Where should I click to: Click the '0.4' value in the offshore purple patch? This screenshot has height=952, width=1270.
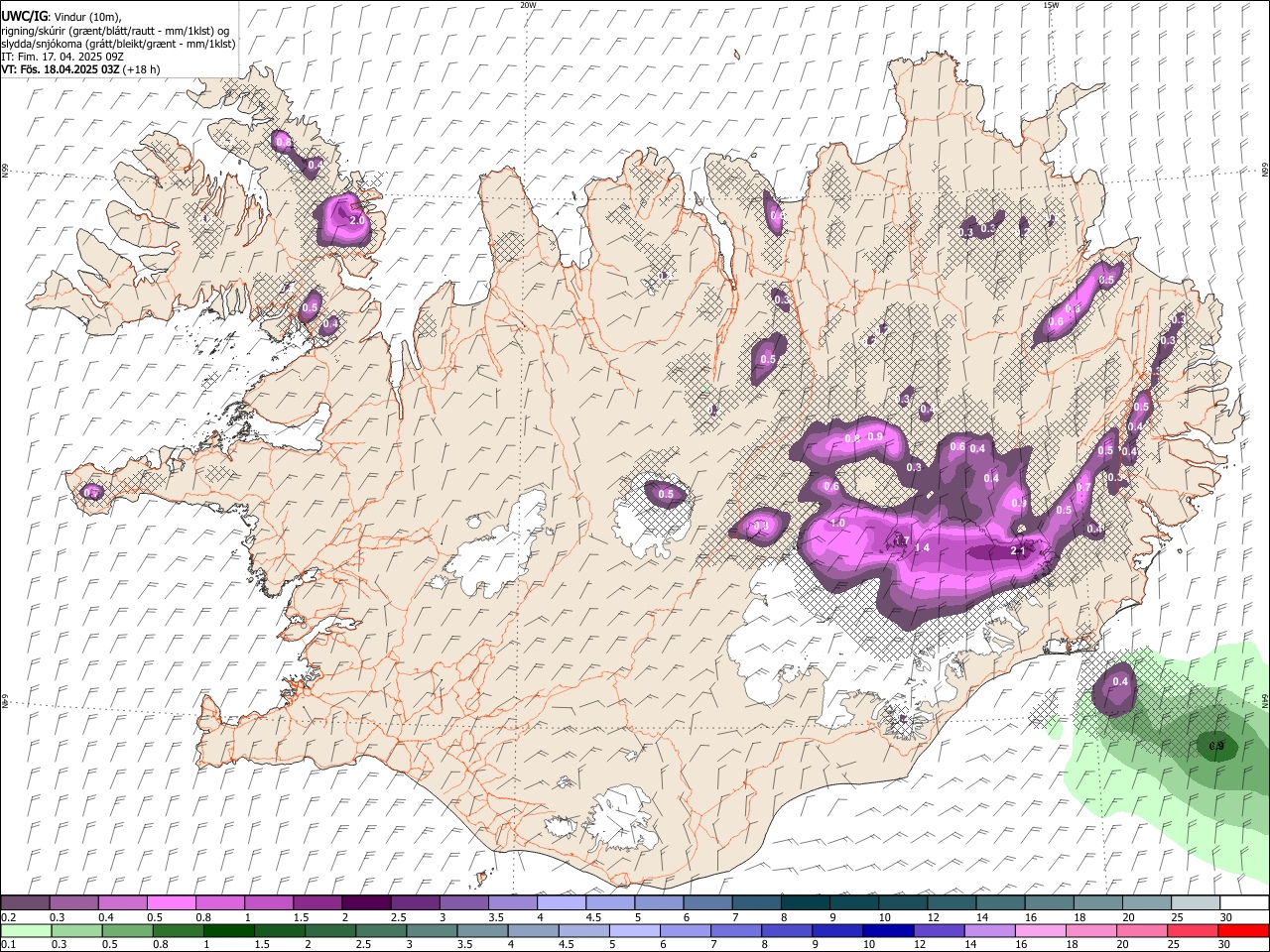1120,681
